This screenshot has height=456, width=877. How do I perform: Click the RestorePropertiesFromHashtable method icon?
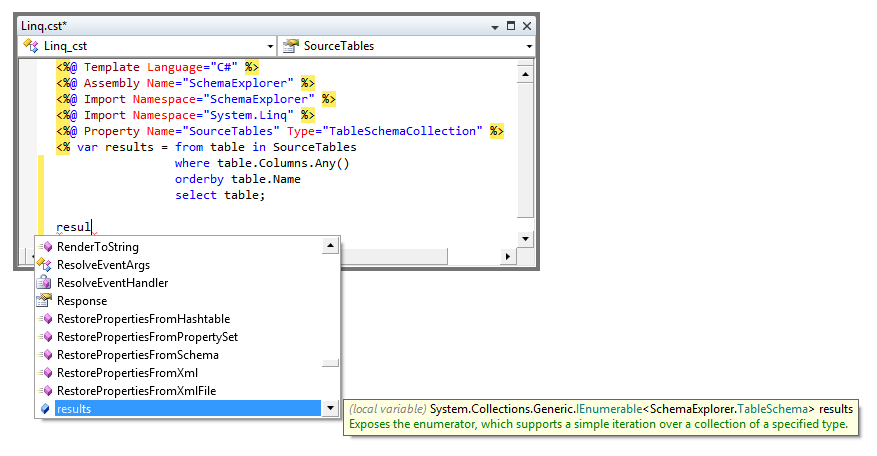pos(45,319)
